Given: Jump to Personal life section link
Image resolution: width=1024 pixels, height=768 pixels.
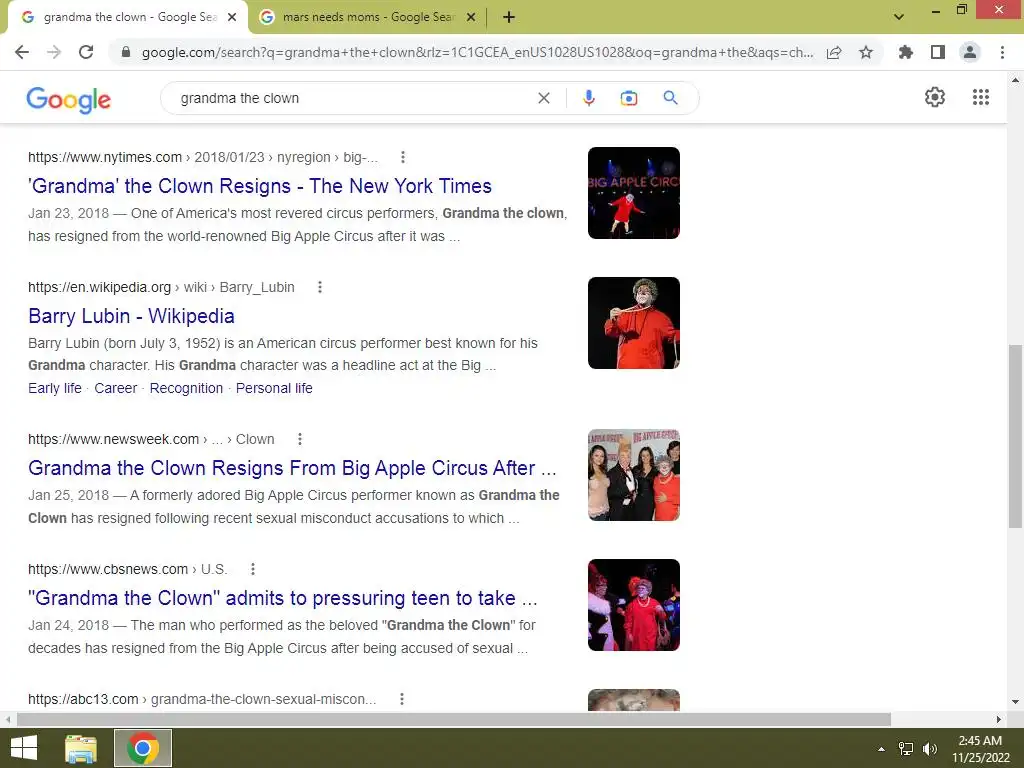Looking at the screenshot, I should [x=274, y=389].
